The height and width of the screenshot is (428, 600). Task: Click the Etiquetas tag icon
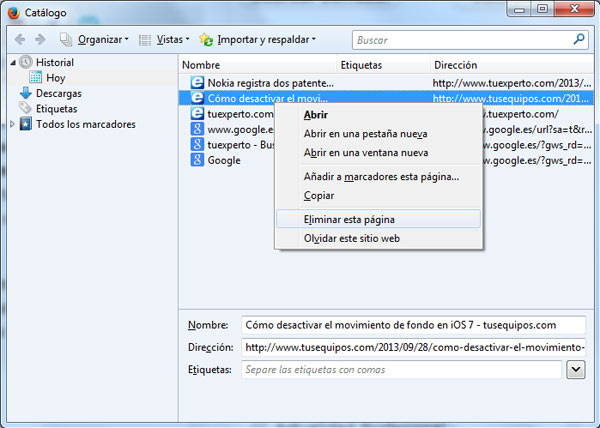[25, 108]
